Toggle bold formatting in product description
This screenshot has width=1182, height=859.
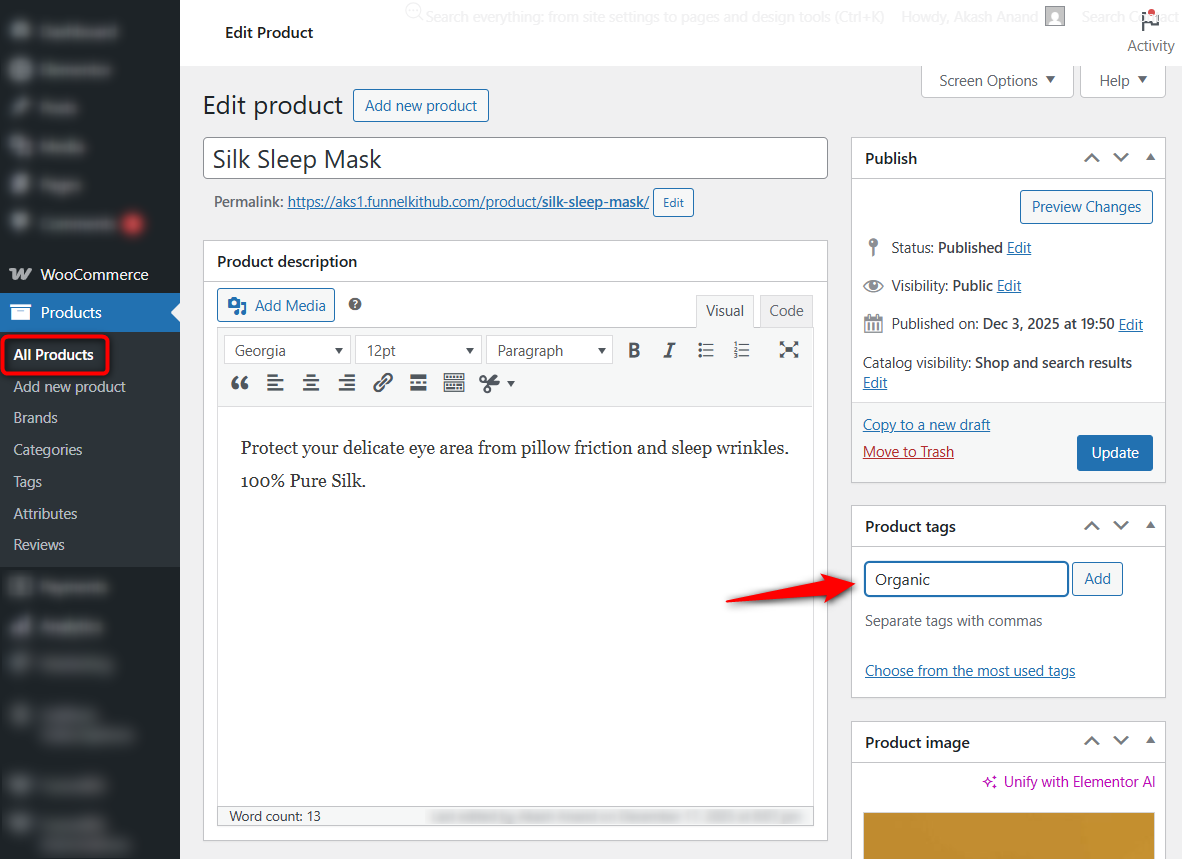click(634, 349)
